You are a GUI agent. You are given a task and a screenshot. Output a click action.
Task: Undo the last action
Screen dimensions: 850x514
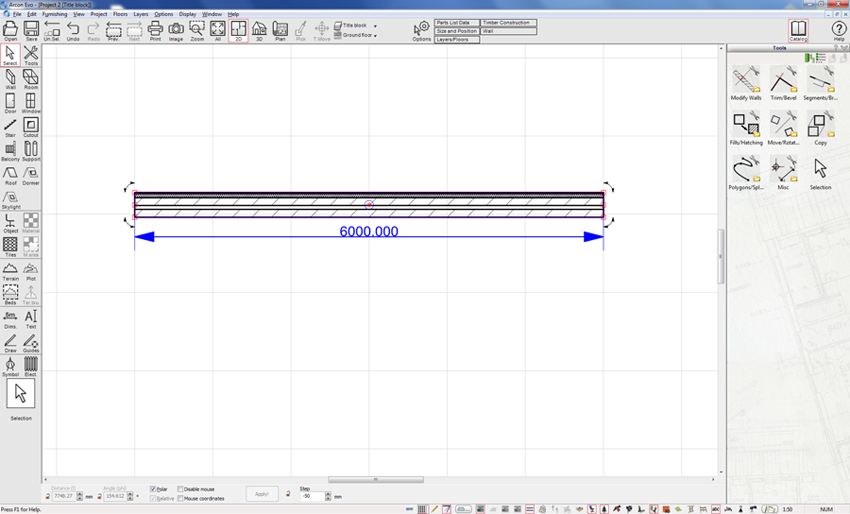[x=73, y=31]
